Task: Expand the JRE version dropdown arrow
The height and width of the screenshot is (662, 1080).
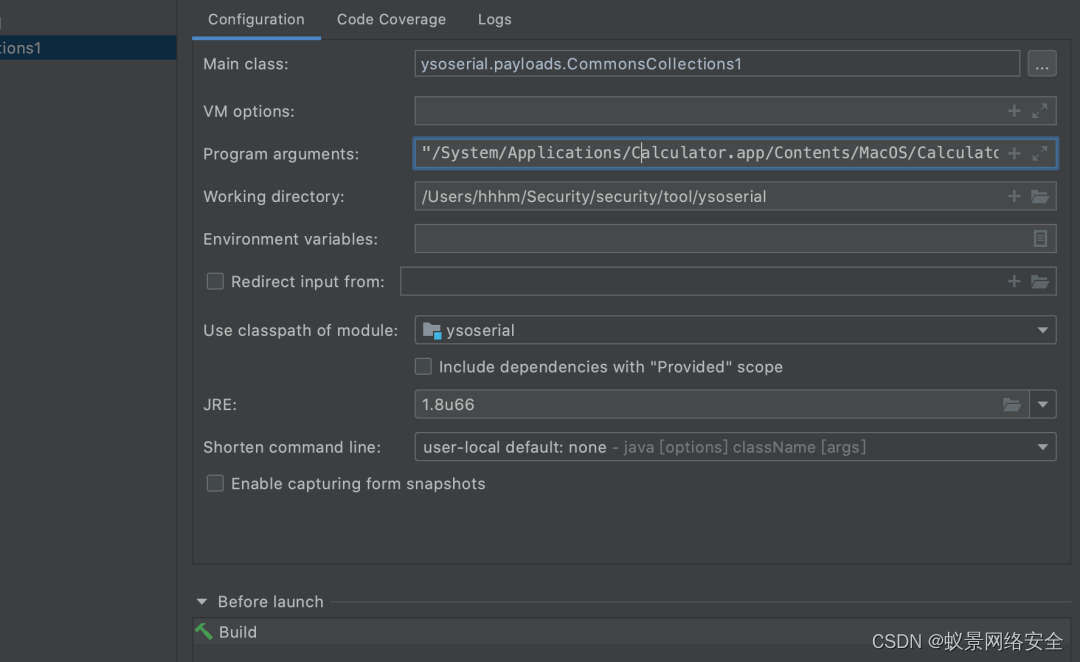Action: pyautogui.click(x=1043, y=405)
